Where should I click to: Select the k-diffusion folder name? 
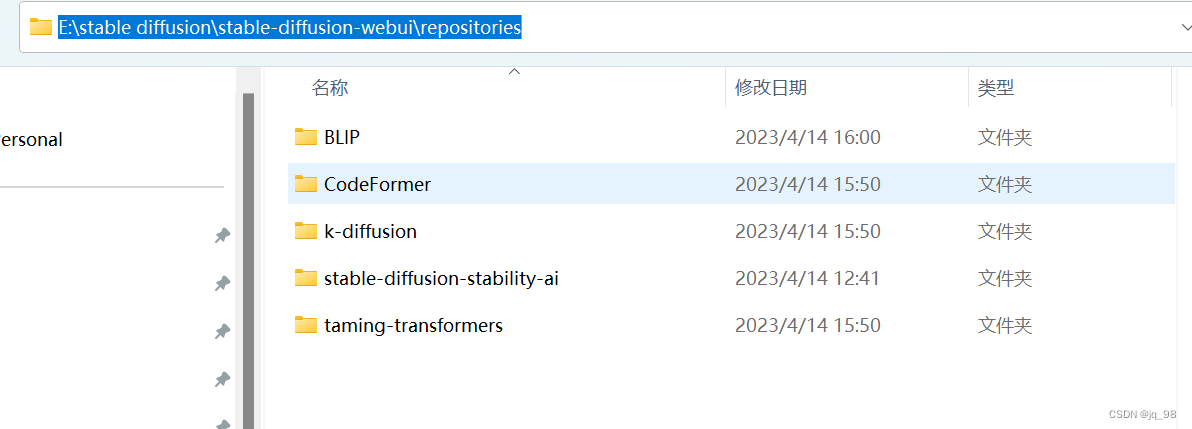point(370,231)
